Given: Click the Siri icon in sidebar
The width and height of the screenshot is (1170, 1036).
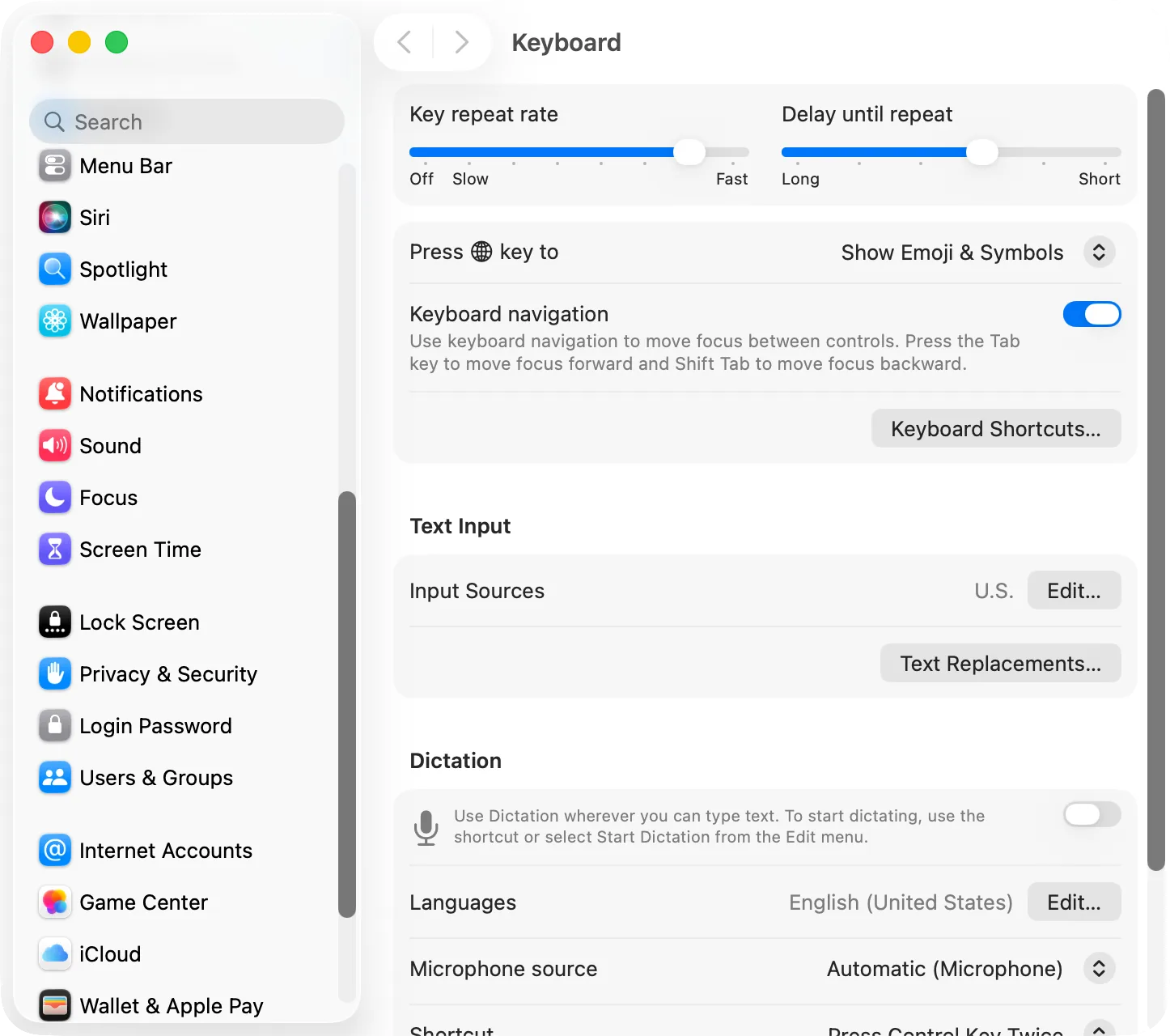Looking at the screenshot, I should pos(55,218).
